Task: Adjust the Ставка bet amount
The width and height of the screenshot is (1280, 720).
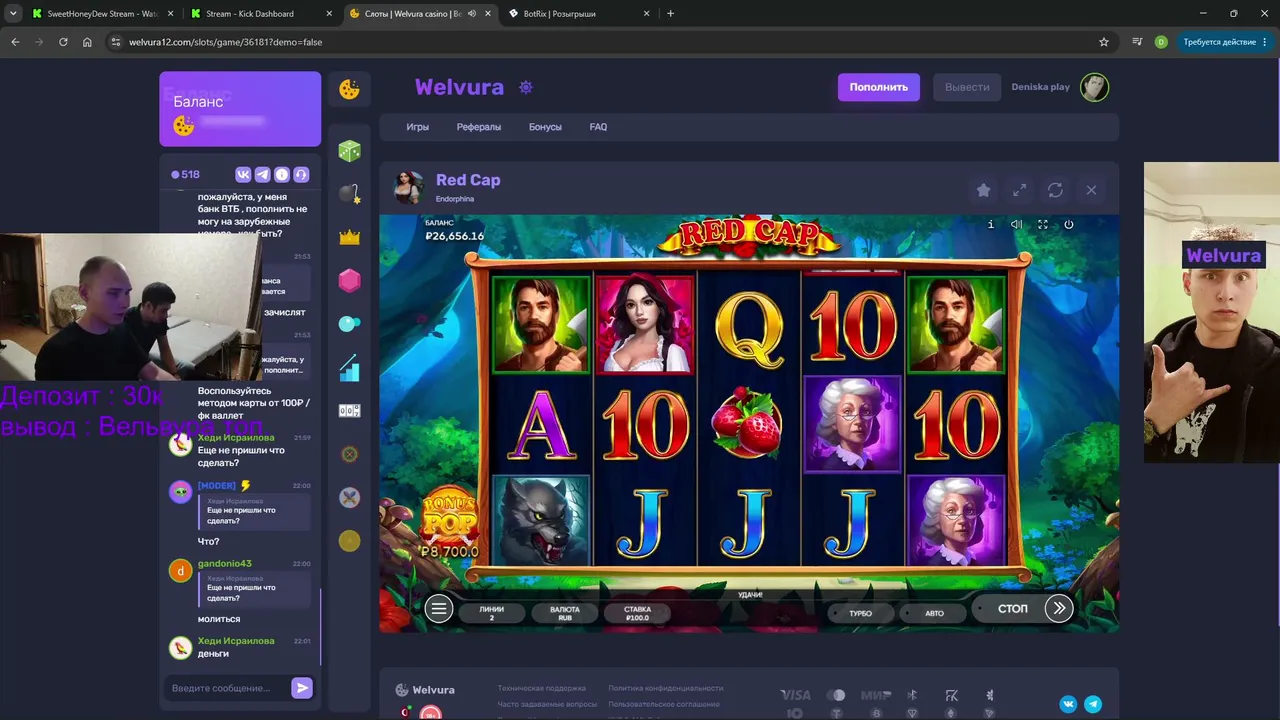Action: [638, 613]
